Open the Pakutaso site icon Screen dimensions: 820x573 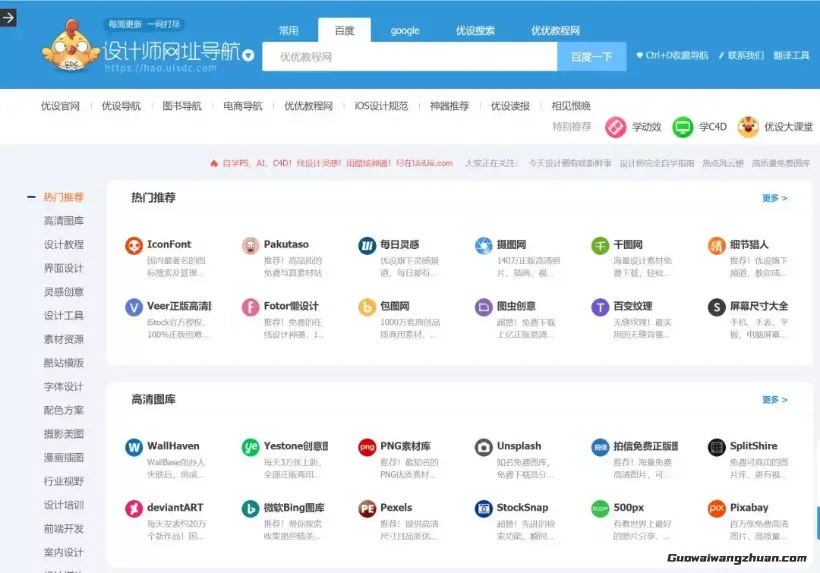click(250, 245)
